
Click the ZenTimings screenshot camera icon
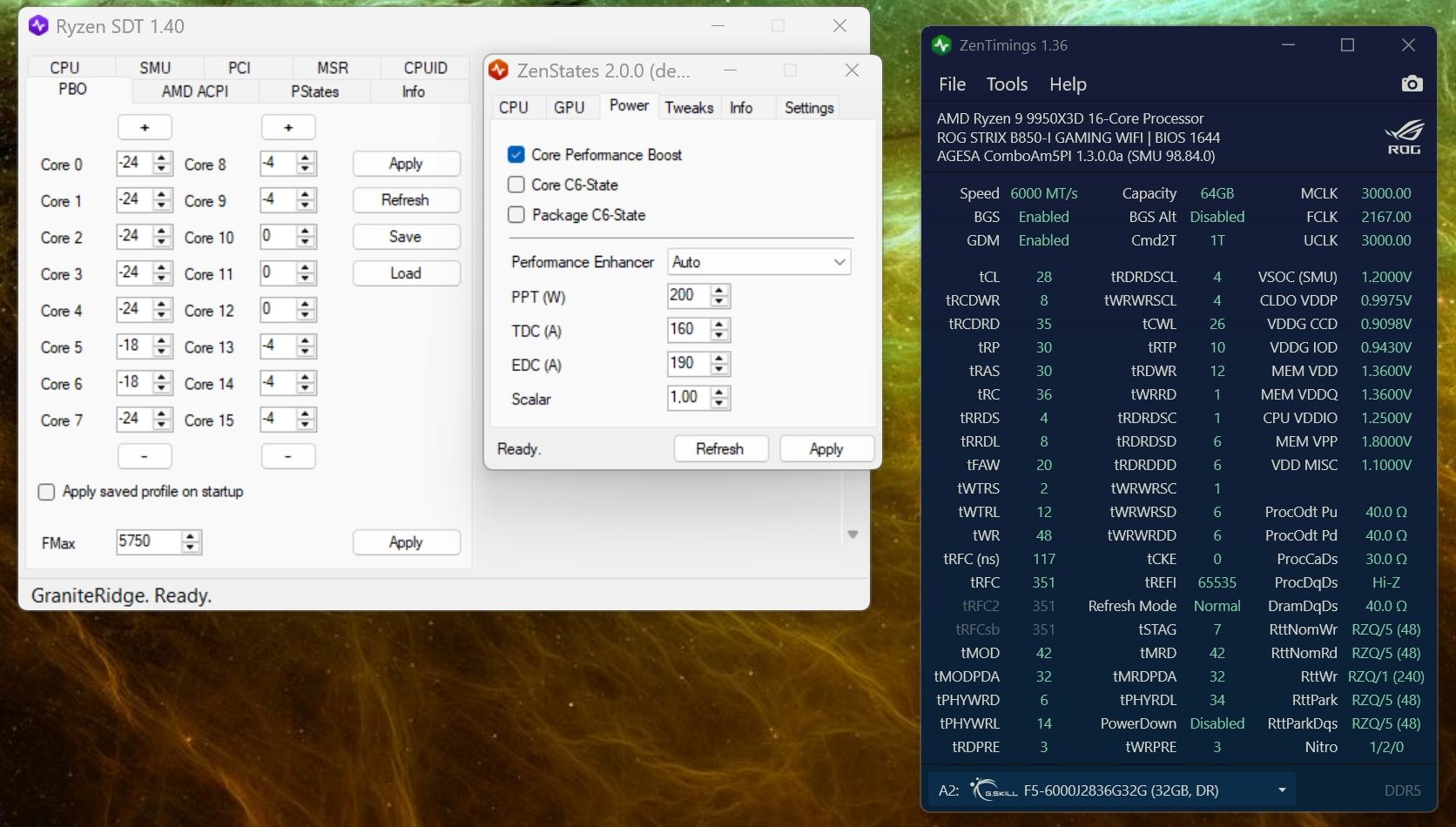tap(1412, 84)
